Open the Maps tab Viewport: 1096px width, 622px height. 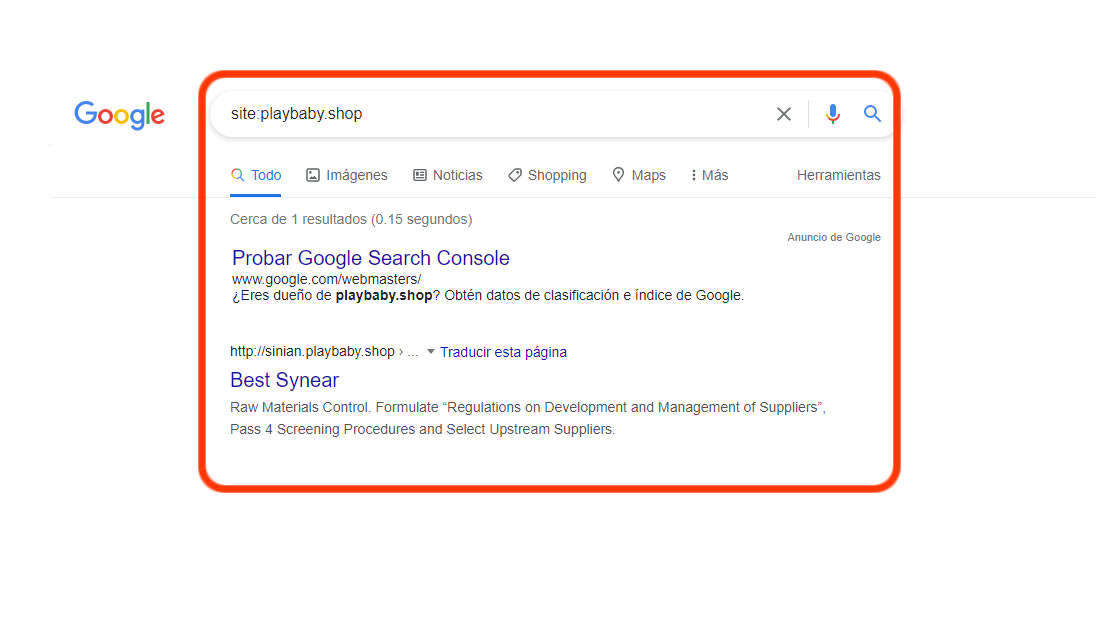click(x=639, y=175)
